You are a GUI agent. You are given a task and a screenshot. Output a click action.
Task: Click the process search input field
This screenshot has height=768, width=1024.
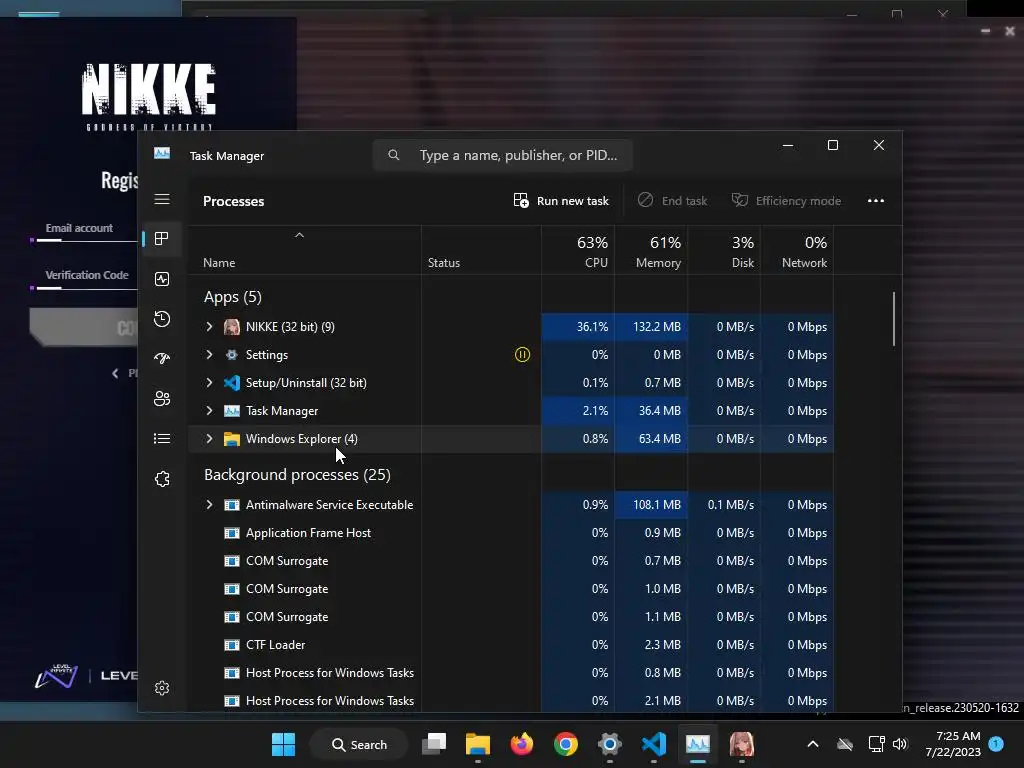(x=503, y=155)
